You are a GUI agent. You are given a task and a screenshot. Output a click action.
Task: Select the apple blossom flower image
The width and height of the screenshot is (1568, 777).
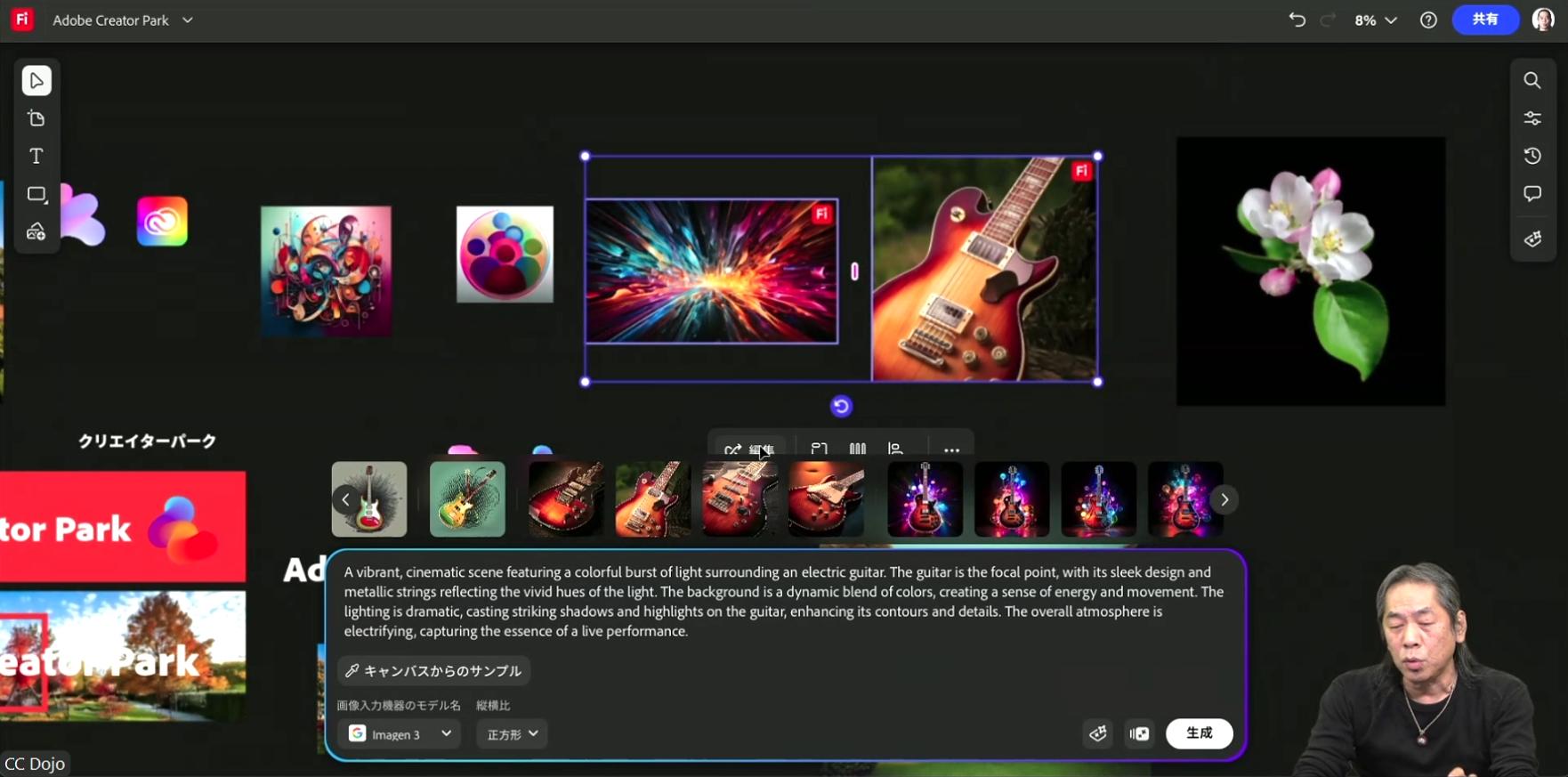point(1311,271)
